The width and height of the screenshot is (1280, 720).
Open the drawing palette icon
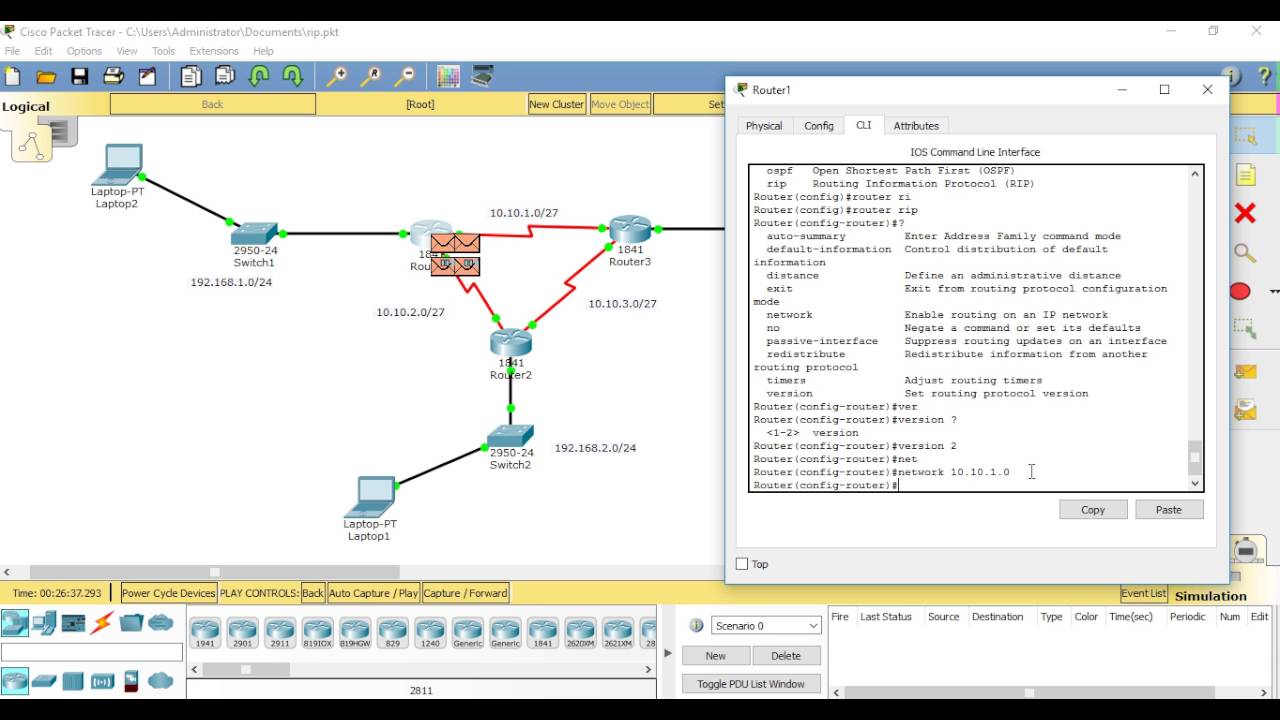tap(448, 76)
